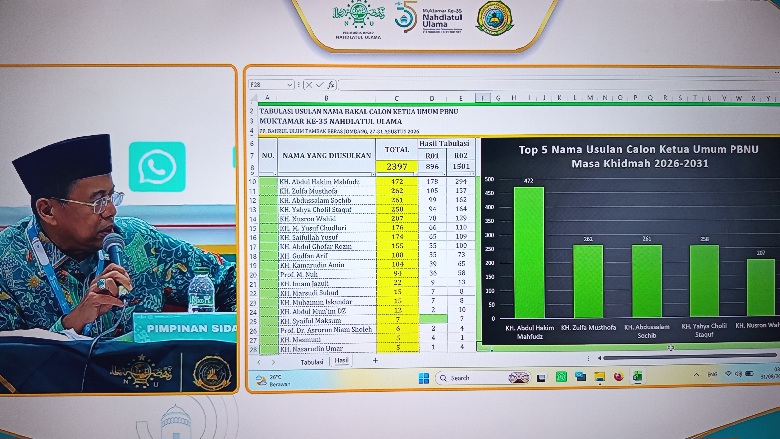Click the horizontal scrollbar thumb
Viewport: 780px width, 439px height.
click(689, 357)
